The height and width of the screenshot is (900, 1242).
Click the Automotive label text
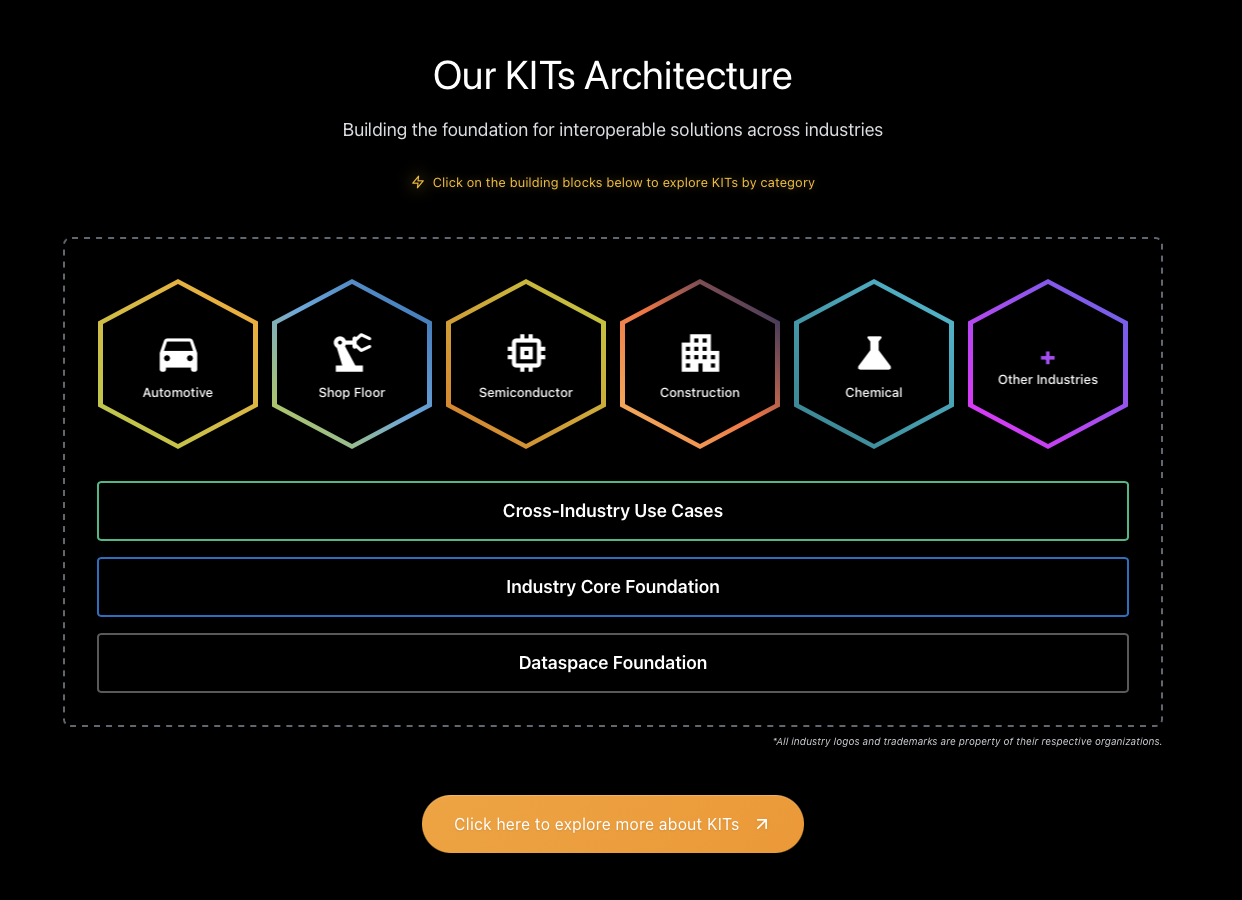[x=178, y=393]
